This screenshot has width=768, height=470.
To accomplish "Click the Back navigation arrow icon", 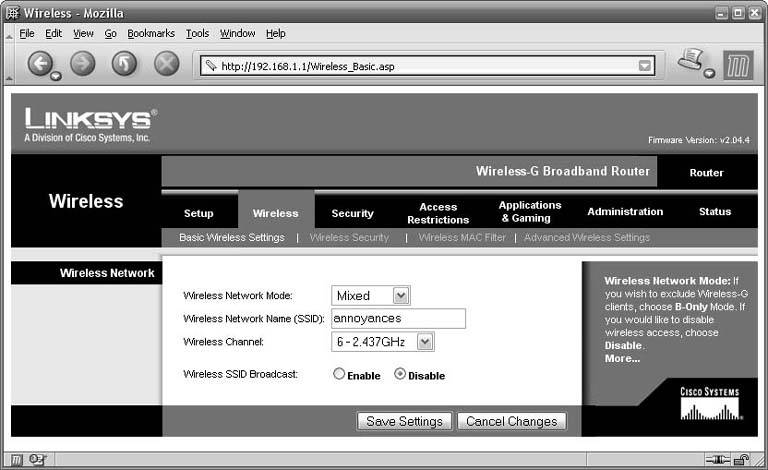I will pyautogui.click(x=40, y=65).
